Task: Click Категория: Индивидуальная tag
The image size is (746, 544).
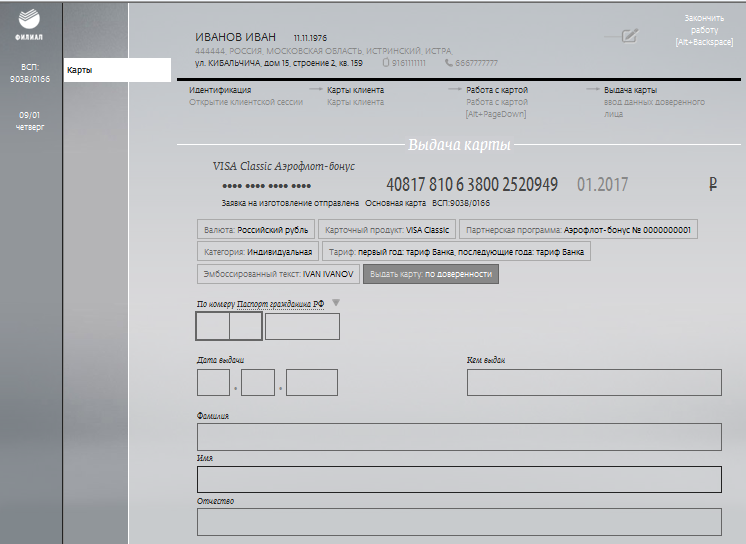Action: click(258, 251)
